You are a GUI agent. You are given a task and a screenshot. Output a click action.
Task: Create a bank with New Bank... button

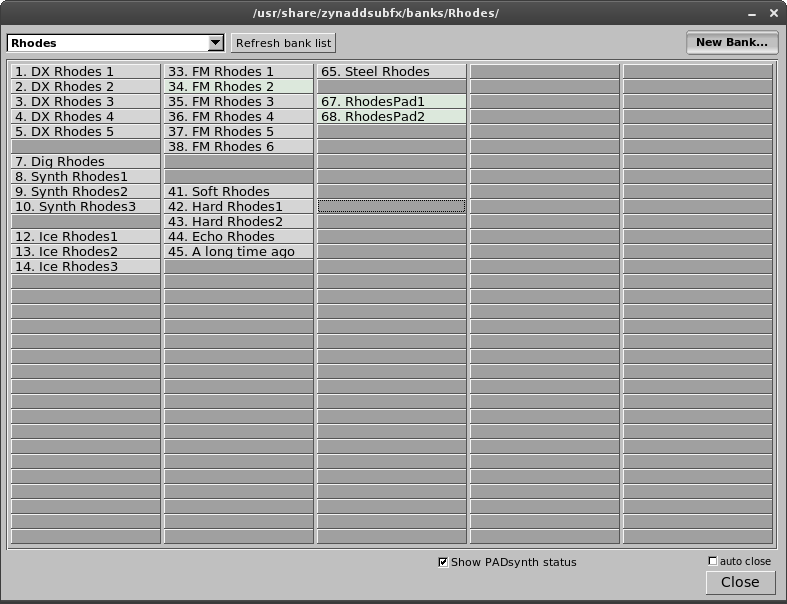pyautogui.click(x=732, y=42)
